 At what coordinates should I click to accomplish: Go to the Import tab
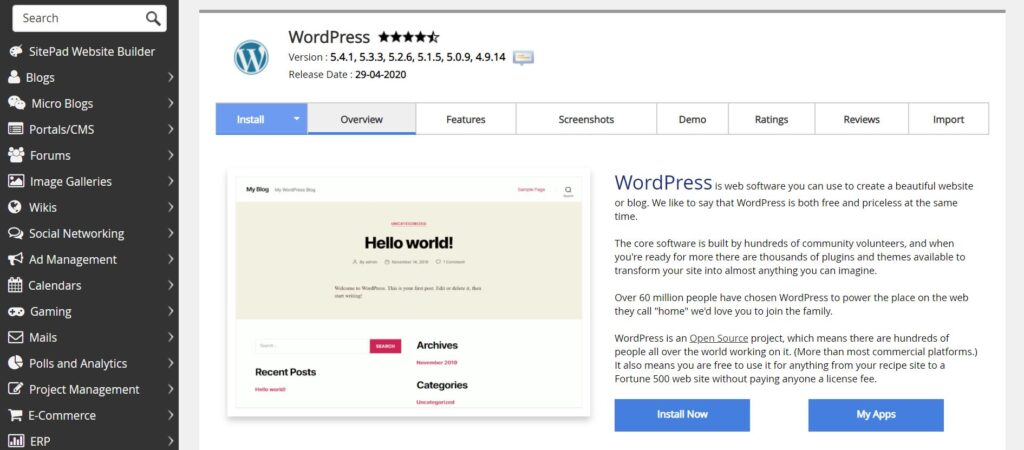click(948, 119)
